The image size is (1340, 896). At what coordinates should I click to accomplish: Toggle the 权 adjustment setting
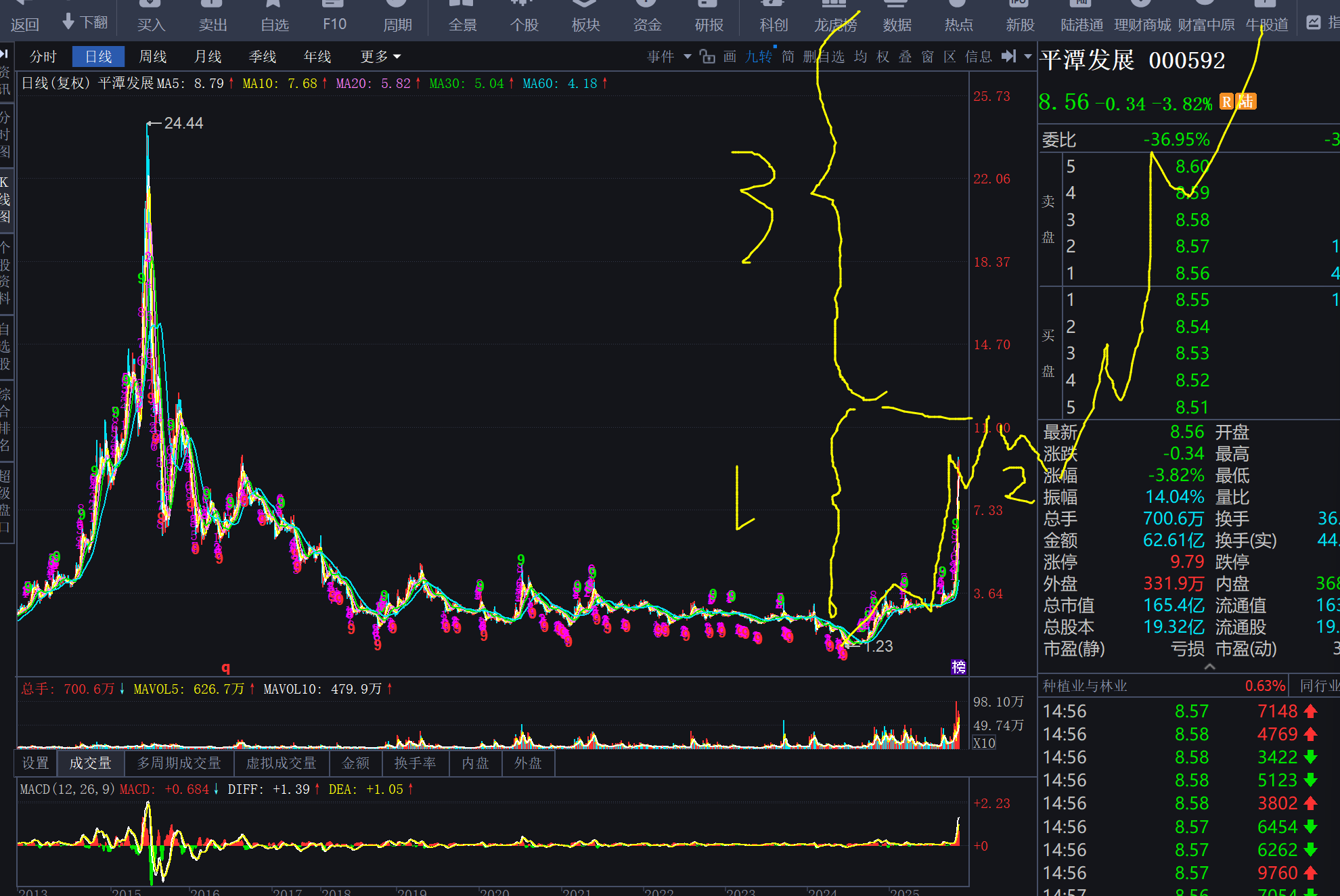coord(883,57)
